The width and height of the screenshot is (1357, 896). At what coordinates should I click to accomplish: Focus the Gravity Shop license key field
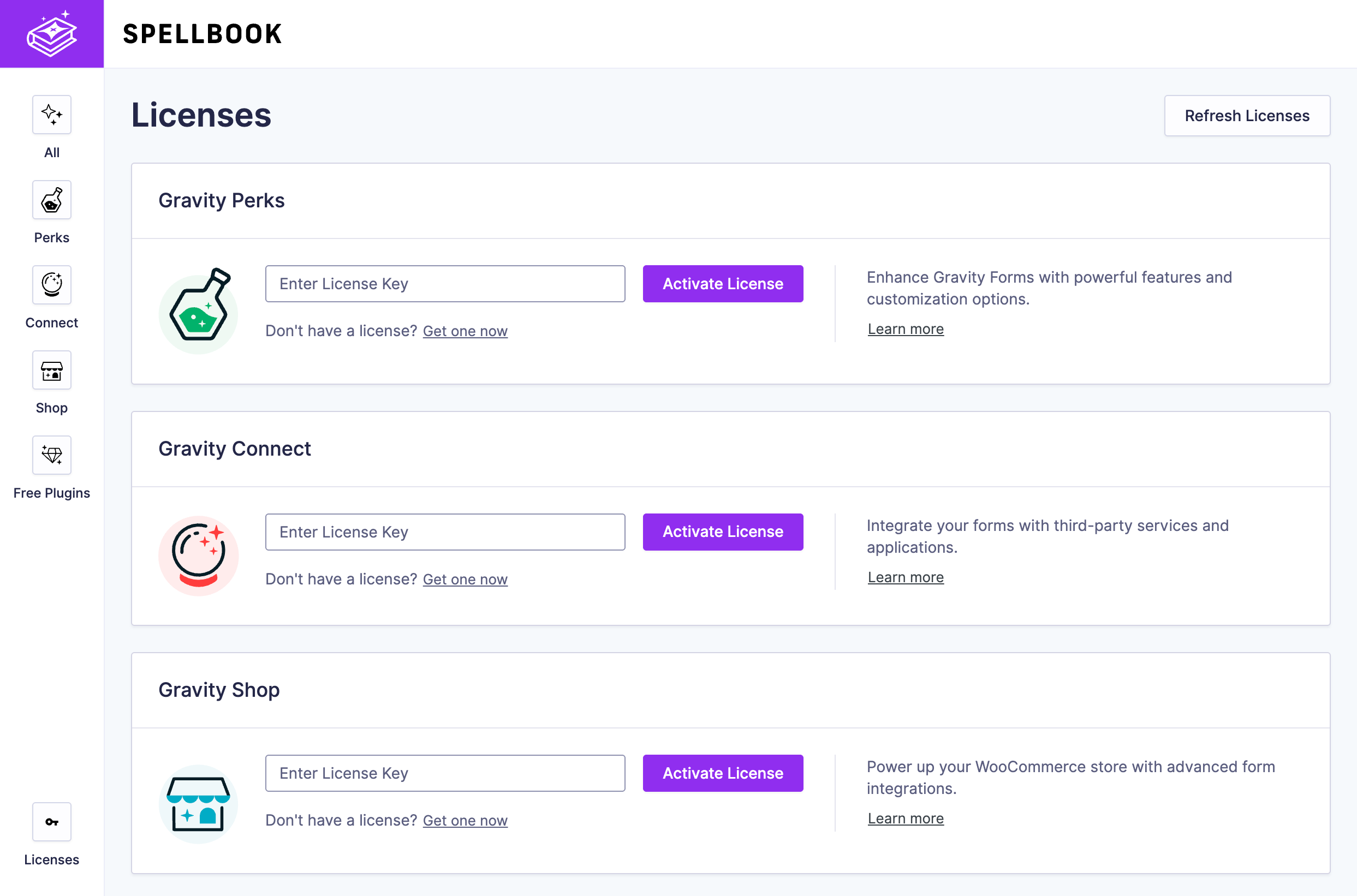click(445, 773)
